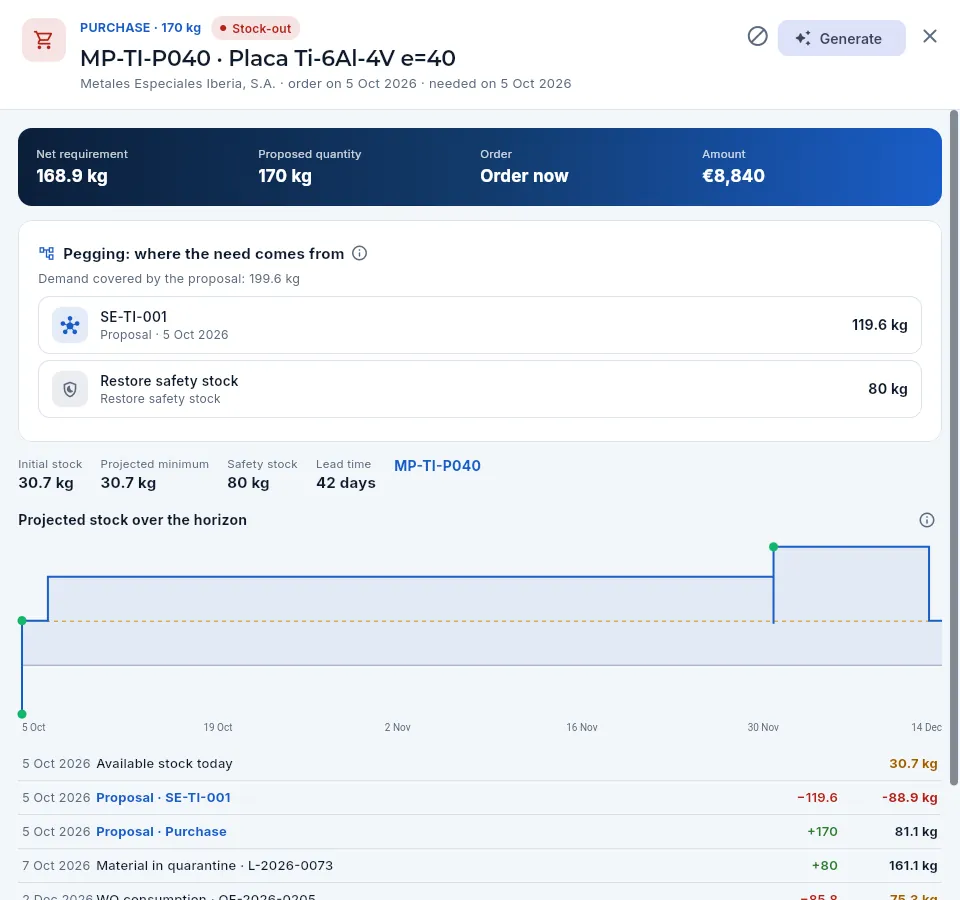Click the pegging hierarchy icon
This screenshot has height=900, width=960.
(x=47, y=253)
